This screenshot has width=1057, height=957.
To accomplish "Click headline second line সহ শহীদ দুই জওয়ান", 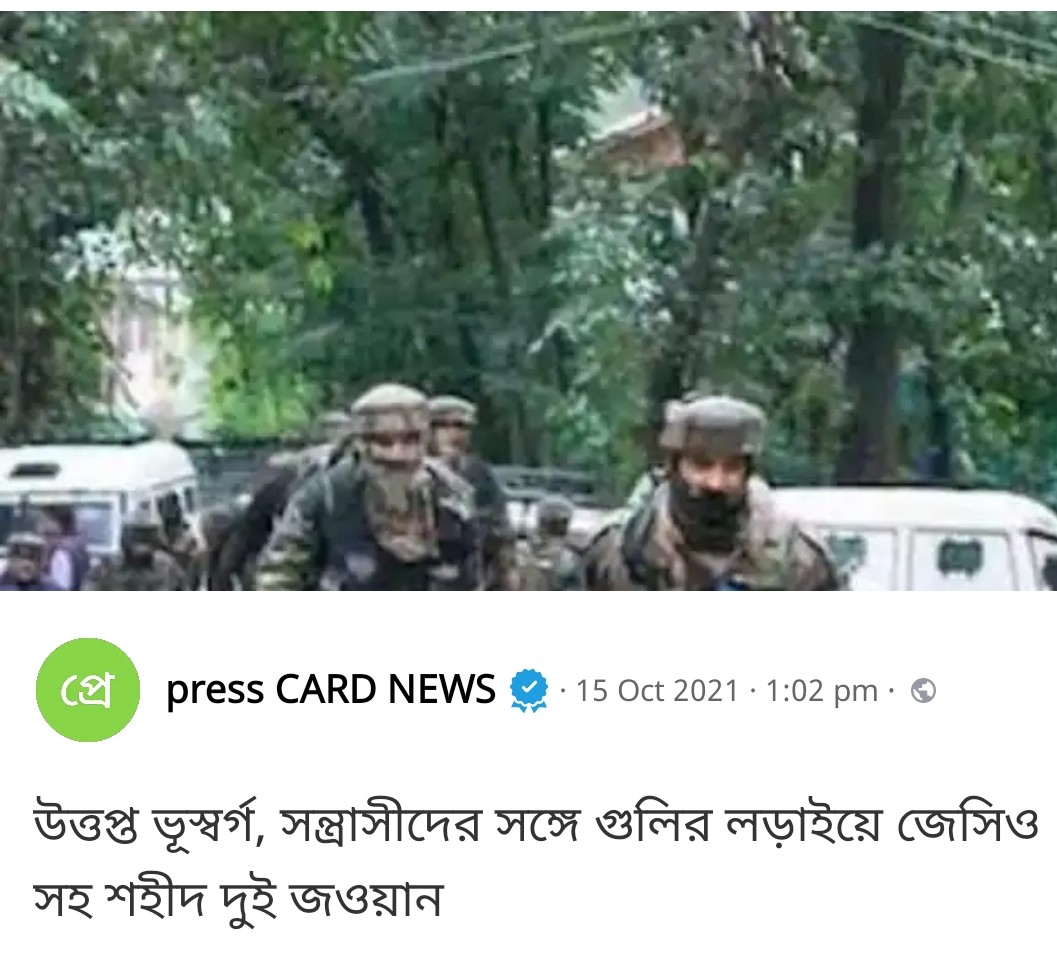I will point(237,900).
